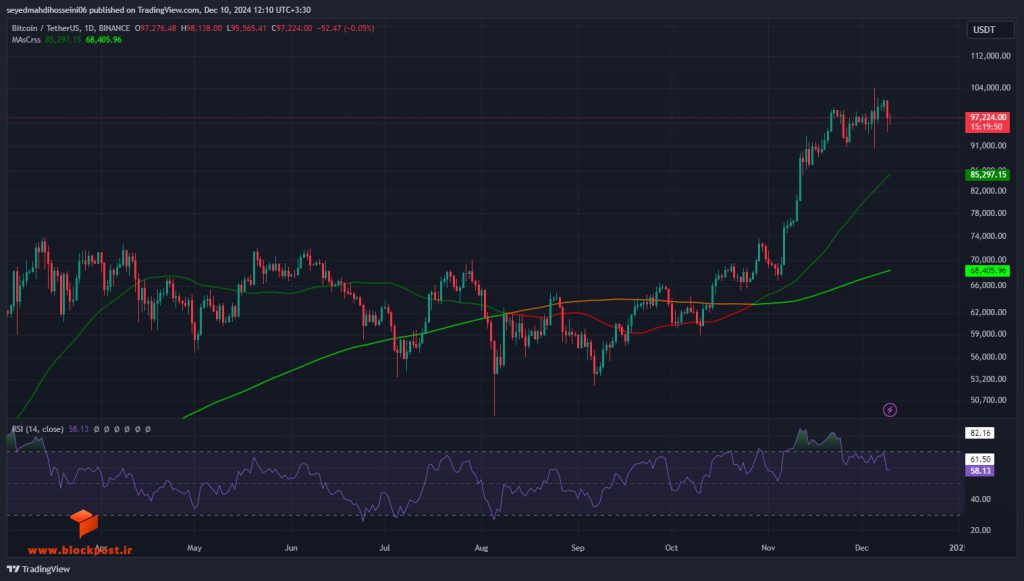Click the published-on TradingView.com header text

tap(159, 10)
